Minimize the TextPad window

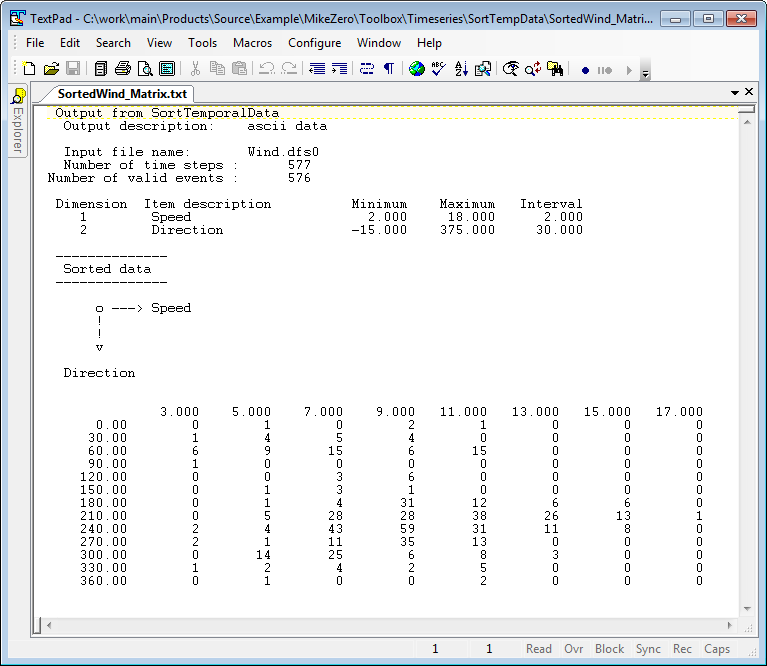(x=676, y=19)
